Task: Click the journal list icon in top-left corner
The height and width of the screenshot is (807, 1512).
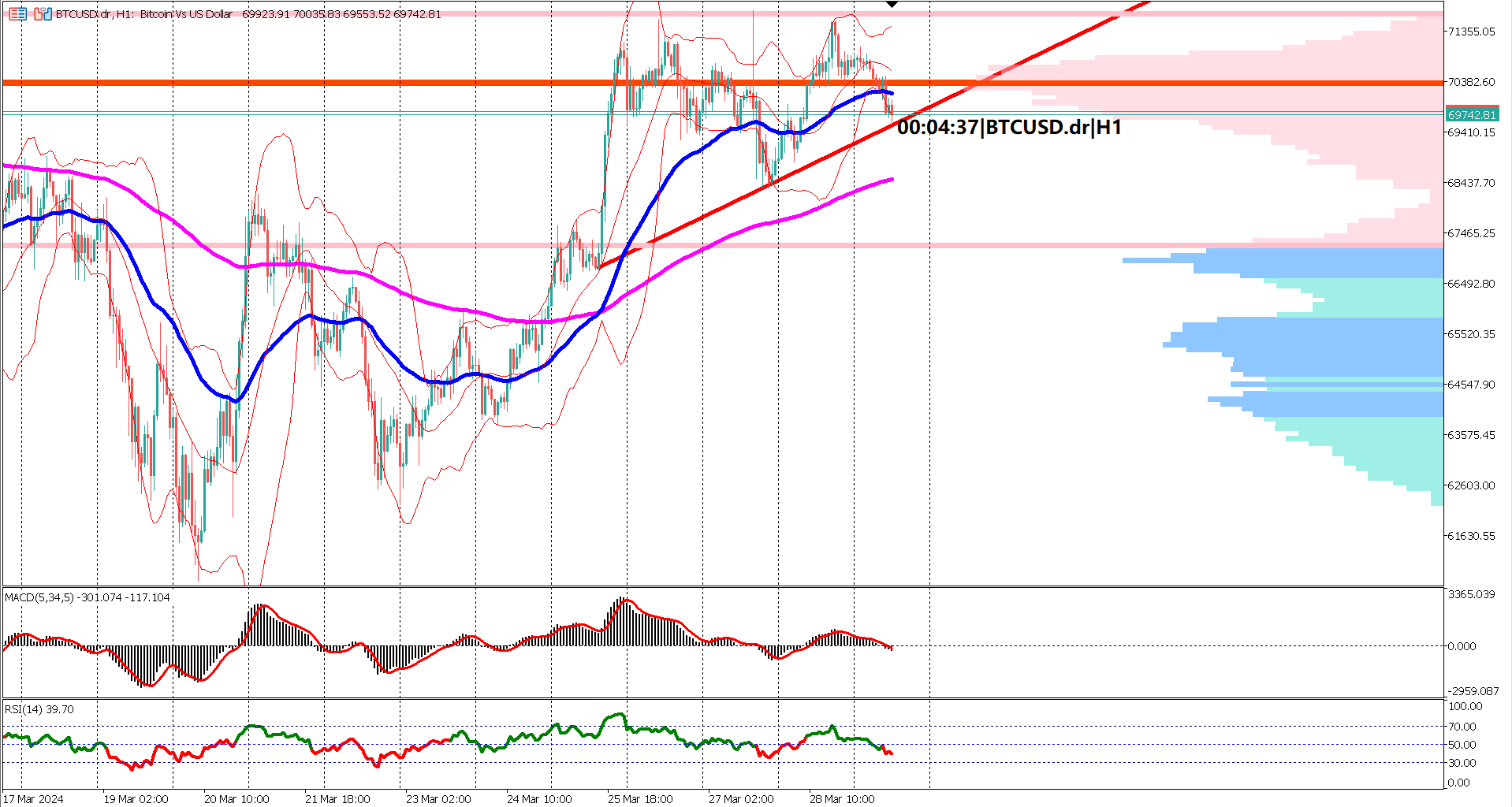Action: point(18,13)
